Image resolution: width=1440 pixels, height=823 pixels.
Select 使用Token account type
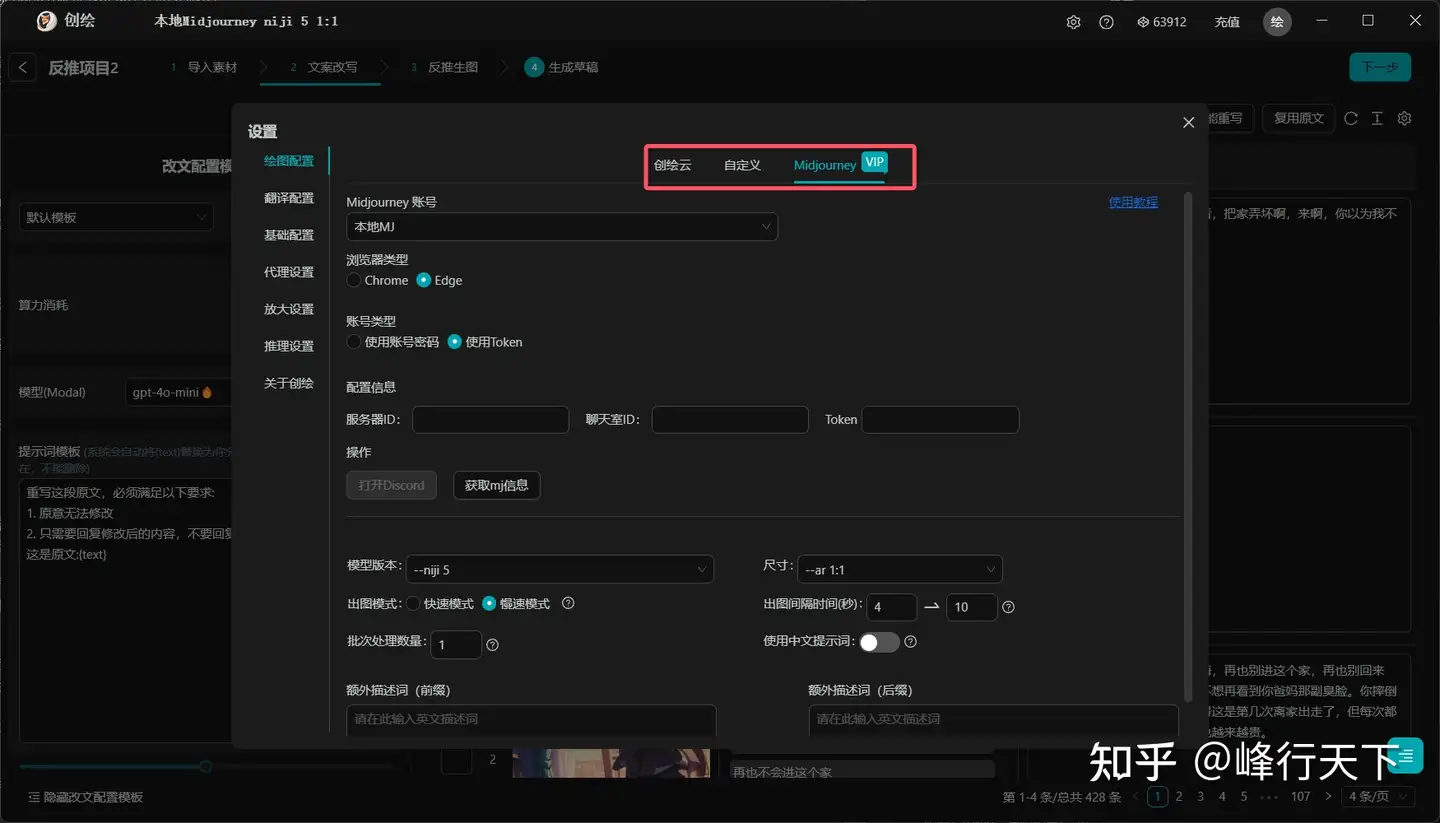[x=485, y=341]
